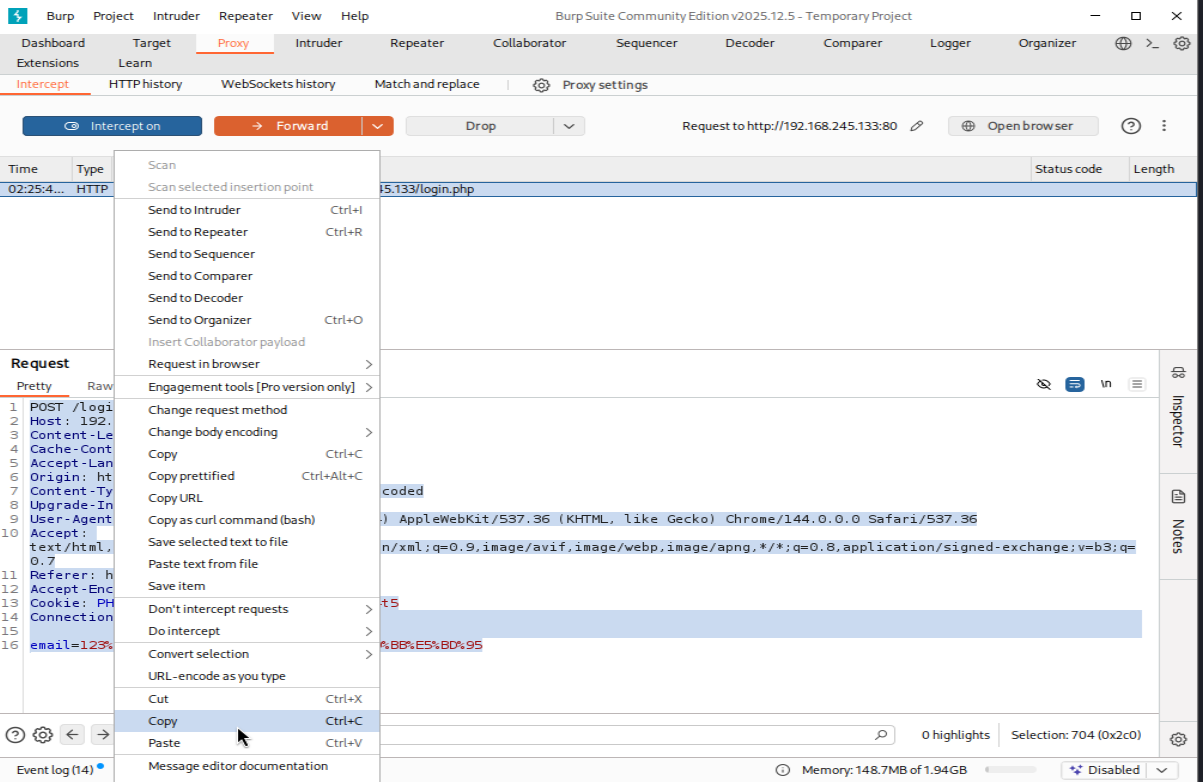Switch to the HTTP history tab
Screen dimensions: 1203x782
click(x=145, y=84)
